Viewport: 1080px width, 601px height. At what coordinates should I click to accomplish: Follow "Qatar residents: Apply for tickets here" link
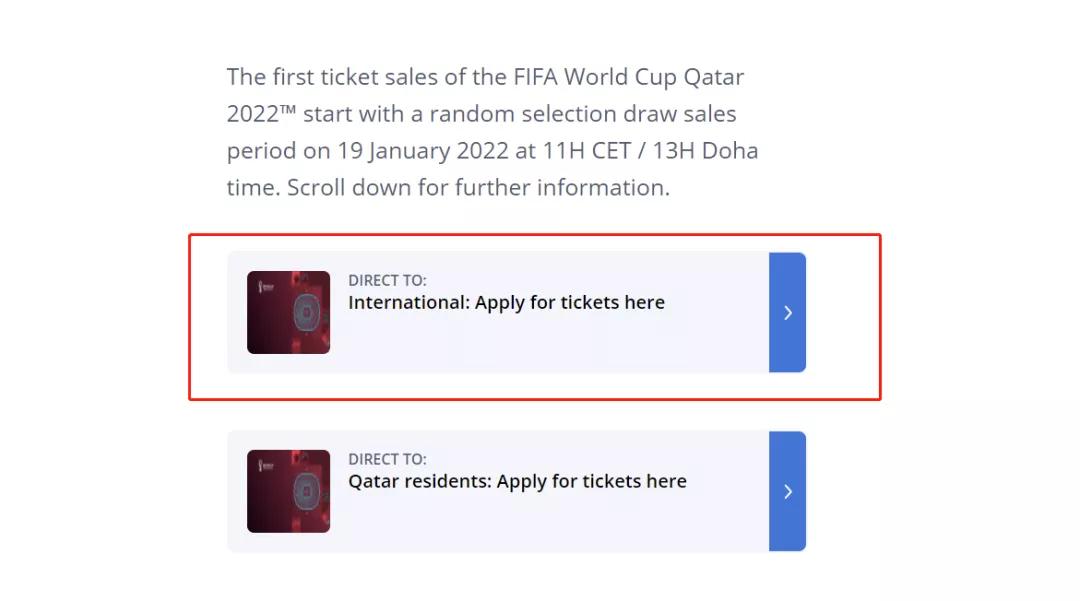(x=517, y=482)
